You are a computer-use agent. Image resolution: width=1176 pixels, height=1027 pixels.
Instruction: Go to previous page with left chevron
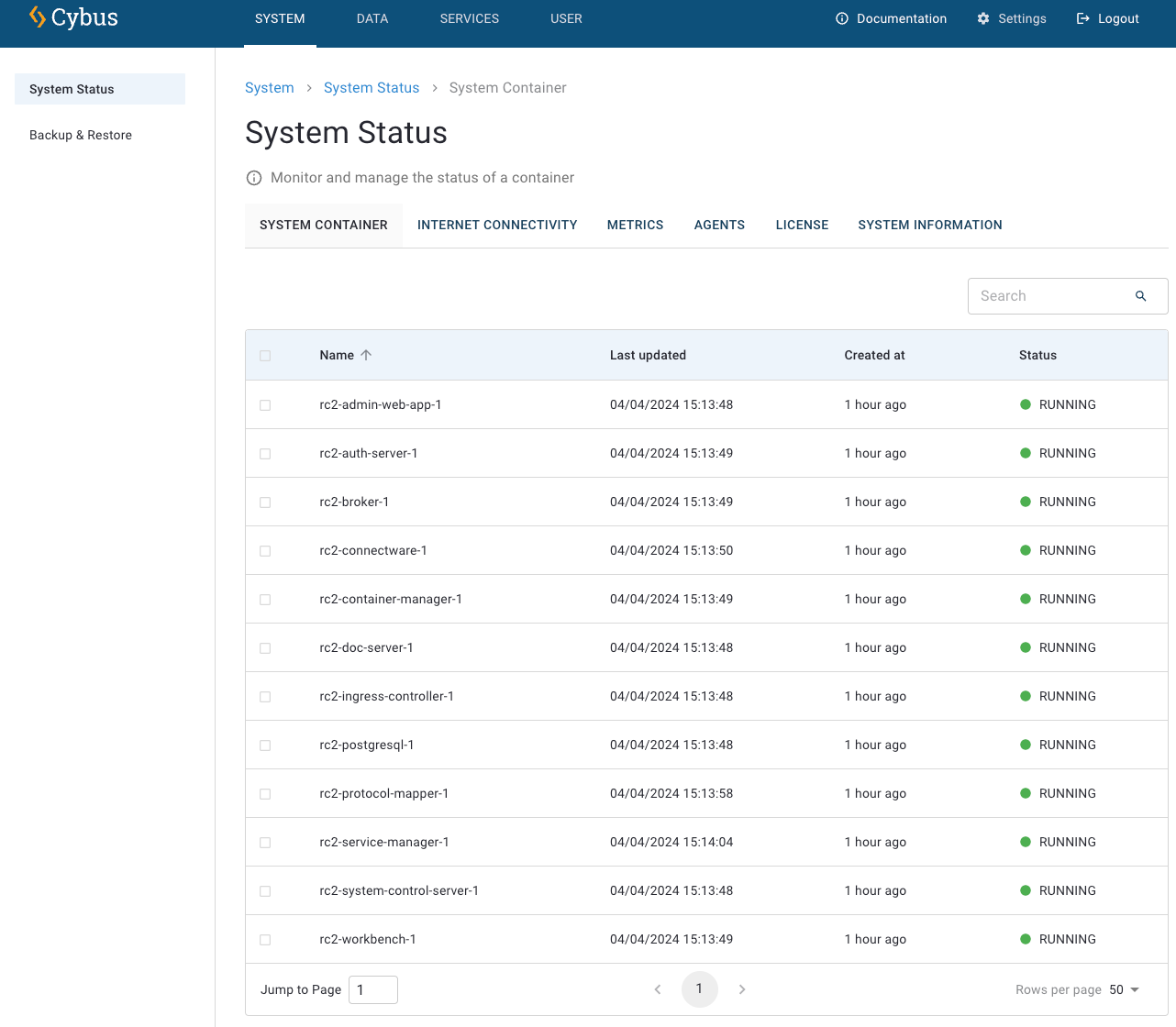(658, 989)
